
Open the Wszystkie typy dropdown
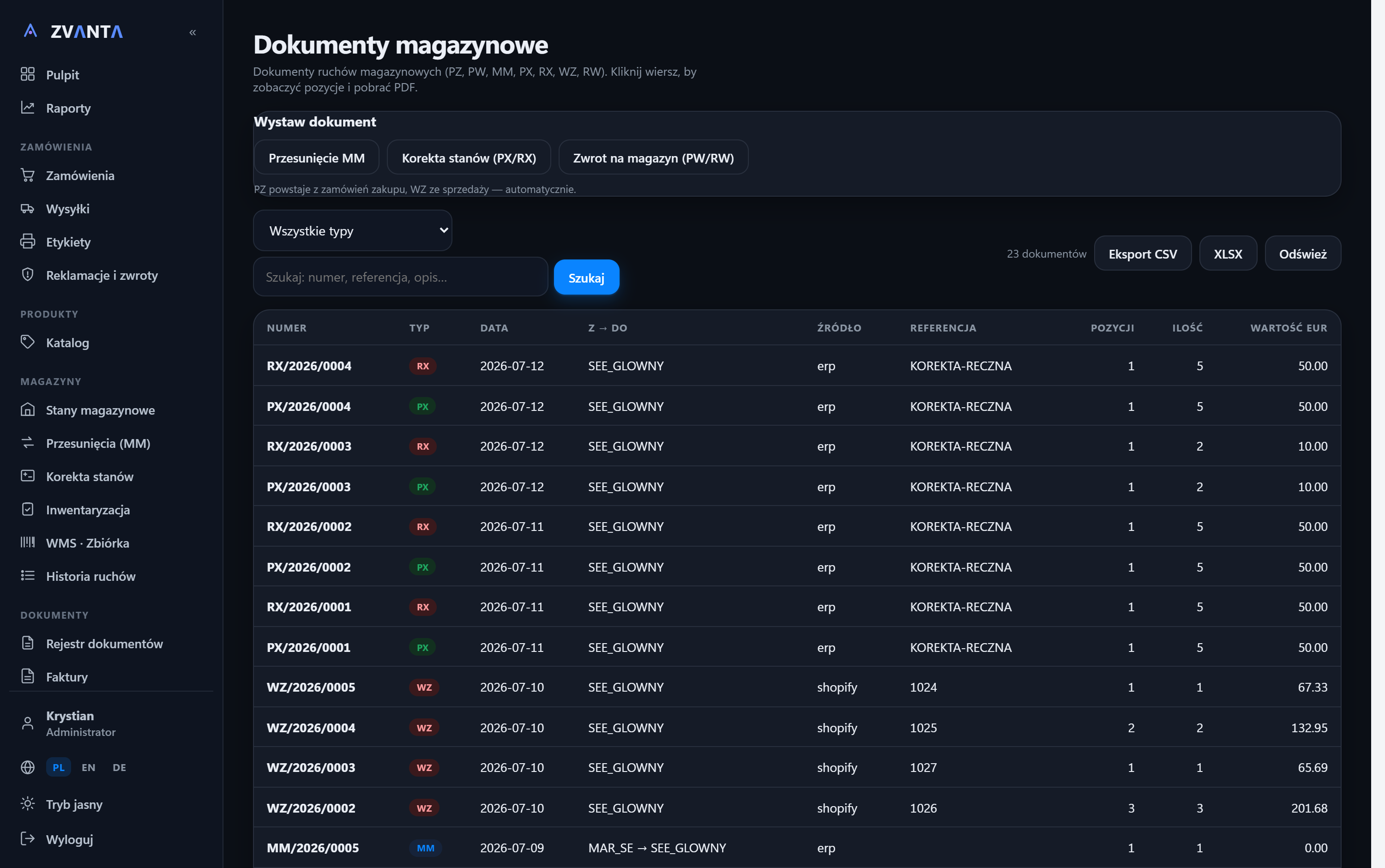click(x=352, y=231)
